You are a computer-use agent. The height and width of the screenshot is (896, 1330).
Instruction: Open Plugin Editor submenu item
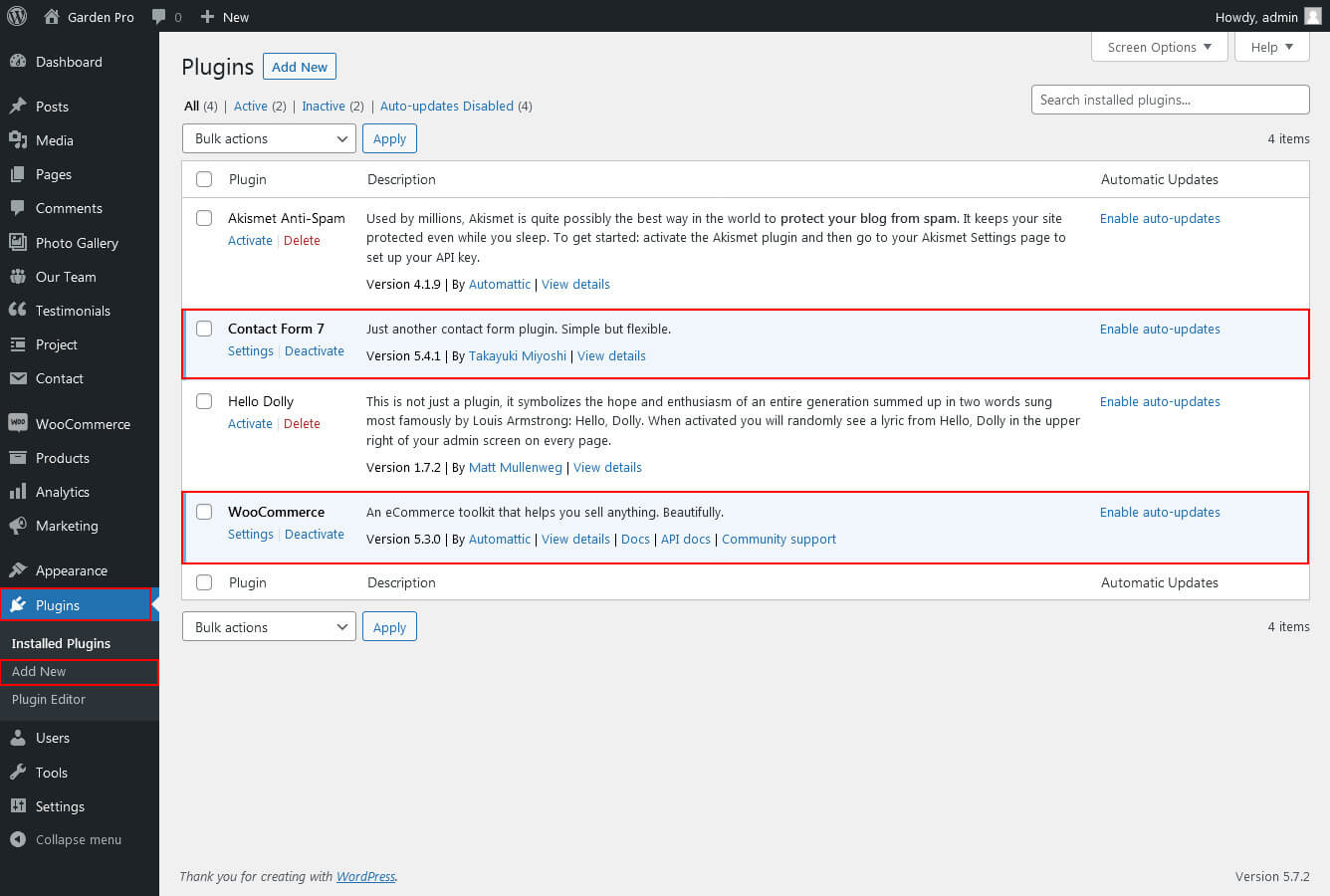(49, 699)
